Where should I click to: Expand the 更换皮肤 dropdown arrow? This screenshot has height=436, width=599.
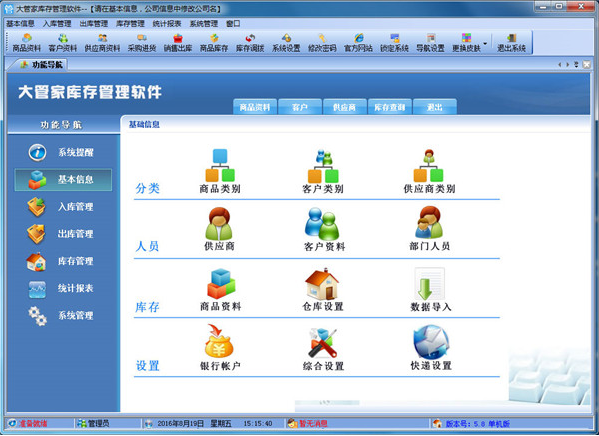485,43
